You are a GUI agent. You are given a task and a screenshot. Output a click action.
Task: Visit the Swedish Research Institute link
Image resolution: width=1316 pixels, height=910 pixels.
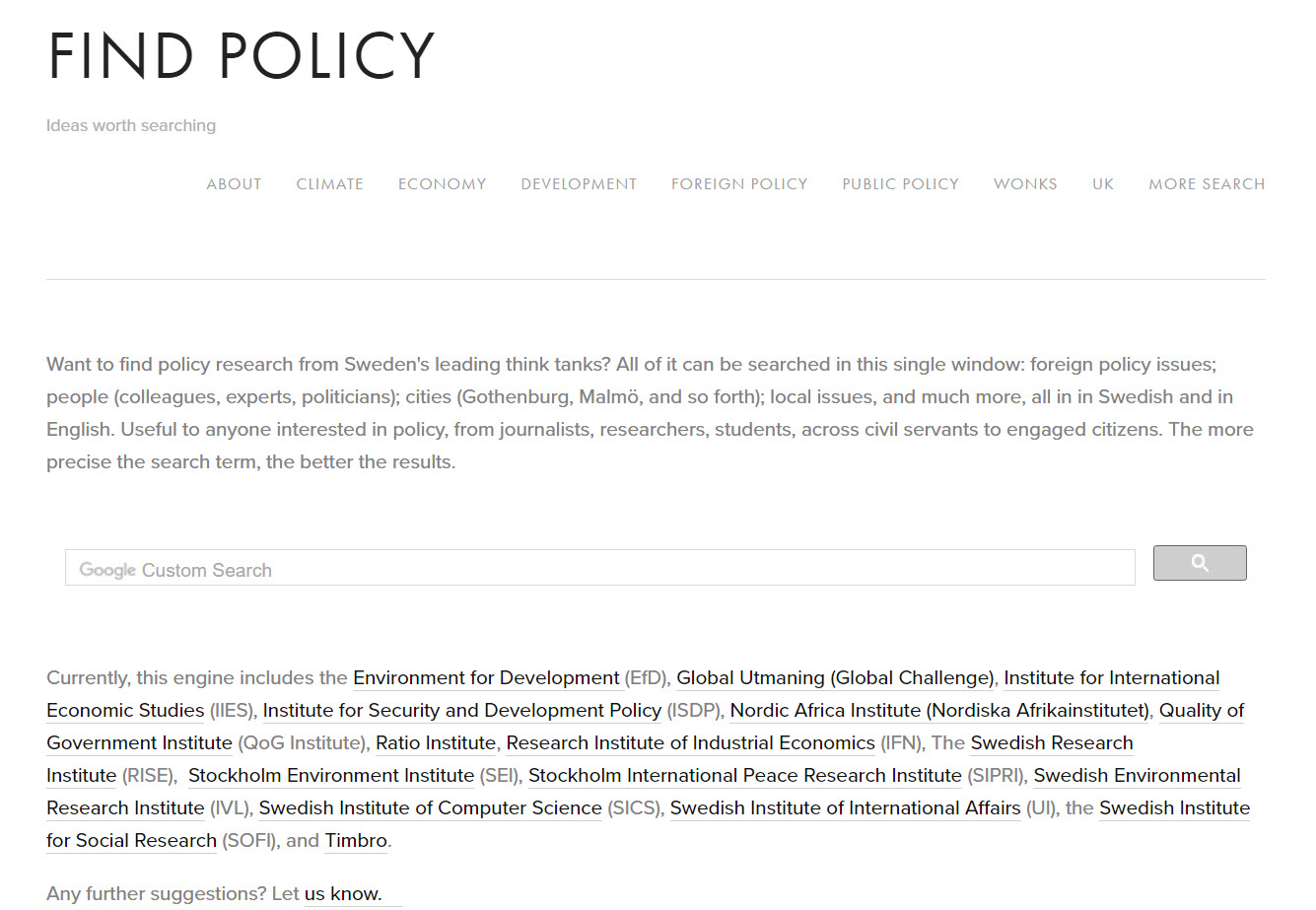pyautogui.click(x=1052, y=743)
